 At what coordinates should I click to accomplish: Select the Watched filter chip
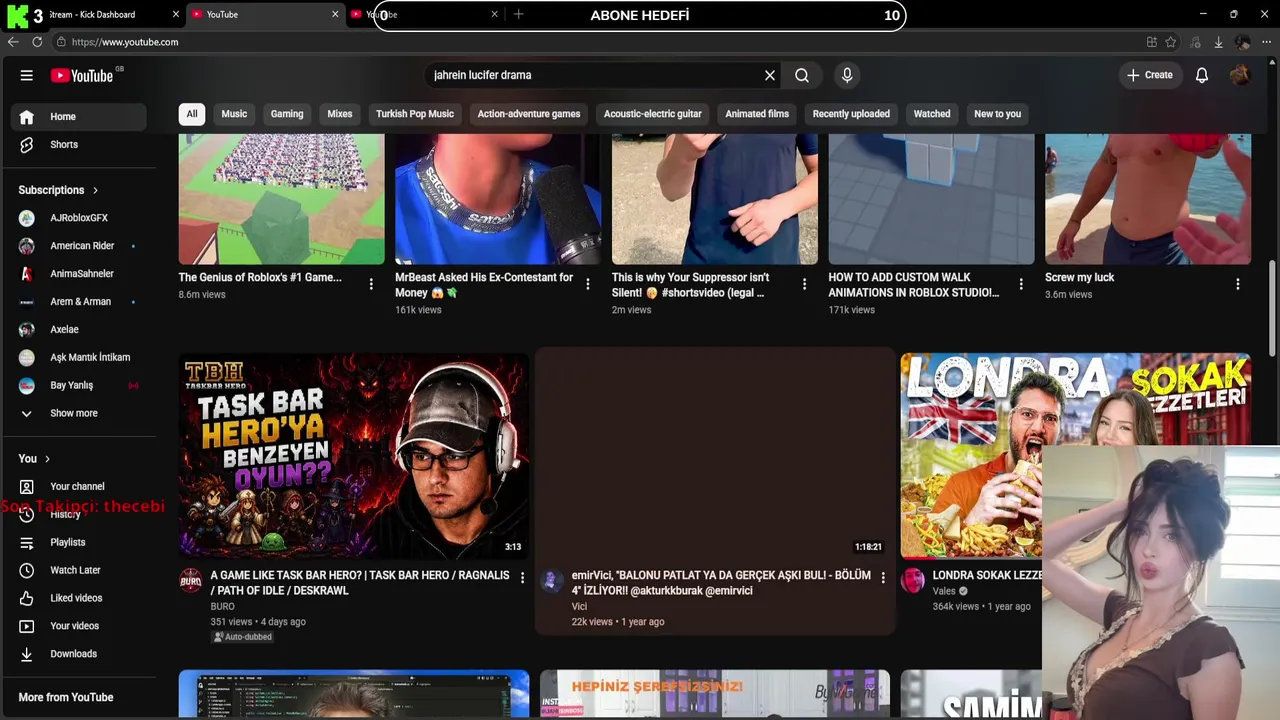(x=932, y=114)
